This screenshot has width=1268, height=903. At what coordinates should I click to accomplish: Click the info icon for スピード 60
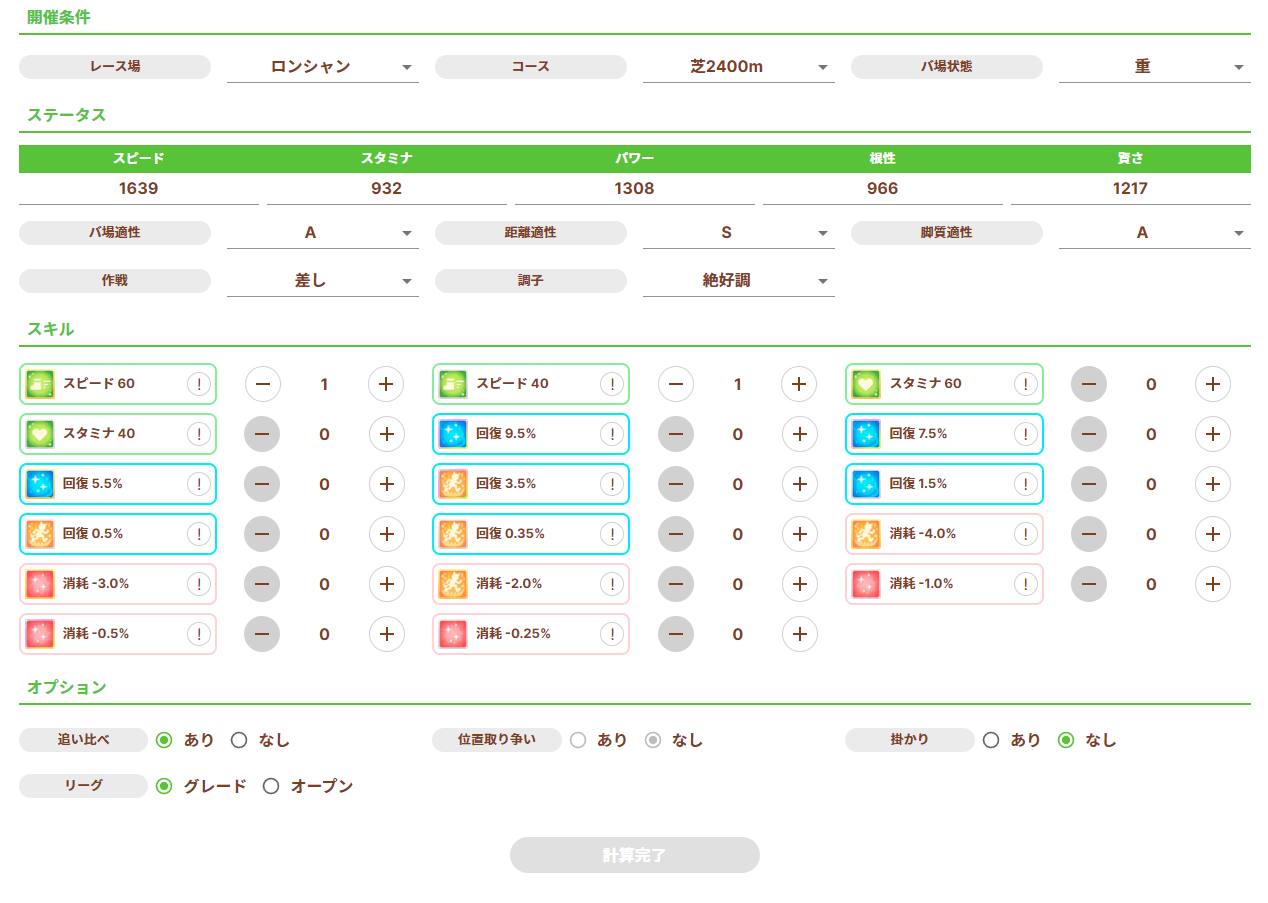pos(199,384)
